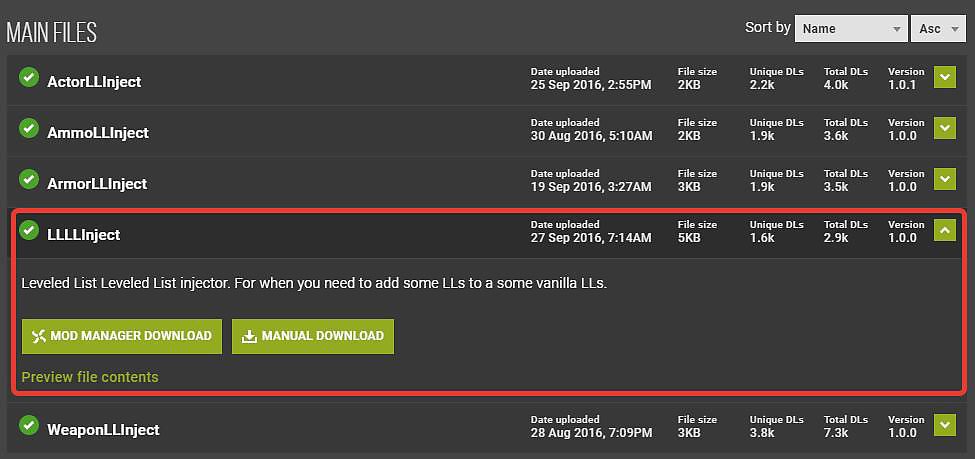Click the green checkmark icon beside AmmoLLInject
The width and height of the screenshot is (975, 459).
[x=30, y=130]
